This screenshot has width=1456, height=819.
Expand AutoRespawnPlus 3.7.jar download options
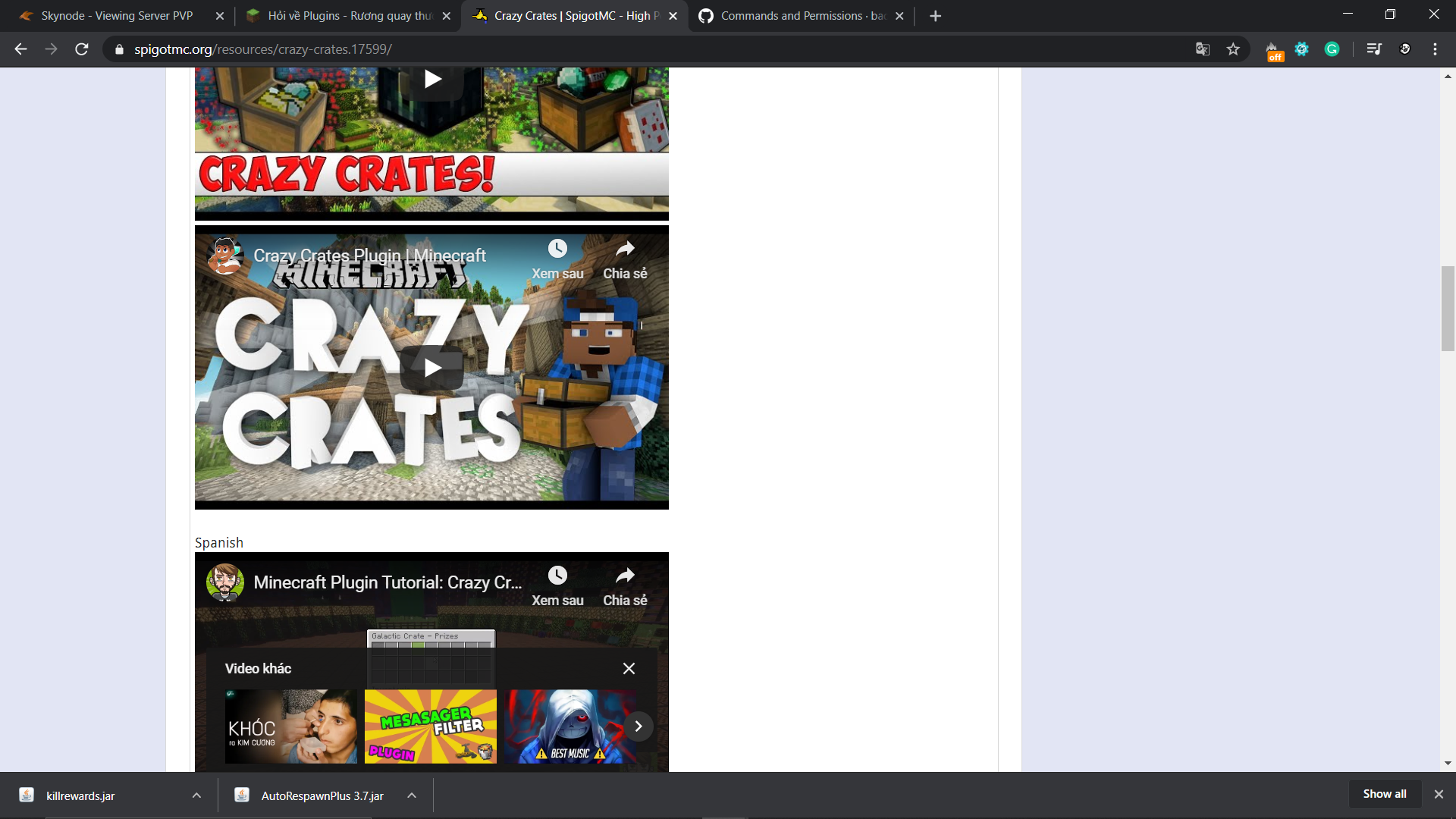tap(412, 795)
